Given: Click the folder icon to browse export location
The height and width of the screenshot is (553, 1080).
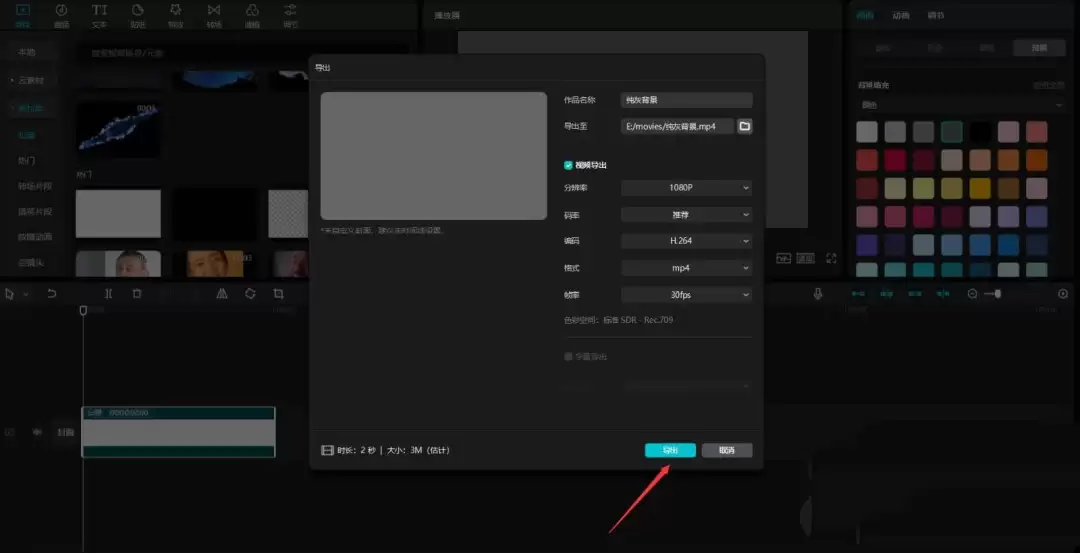Looking at the screenshot, I should pos(744,127).
